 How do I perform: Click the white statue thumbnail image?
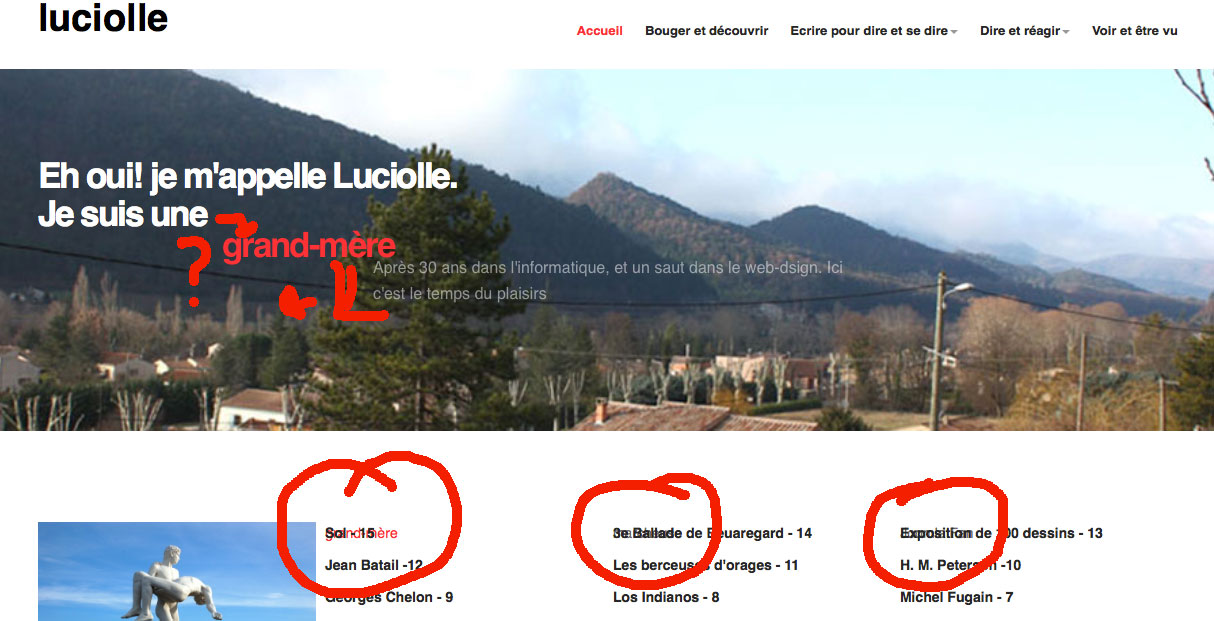[177, 571]
